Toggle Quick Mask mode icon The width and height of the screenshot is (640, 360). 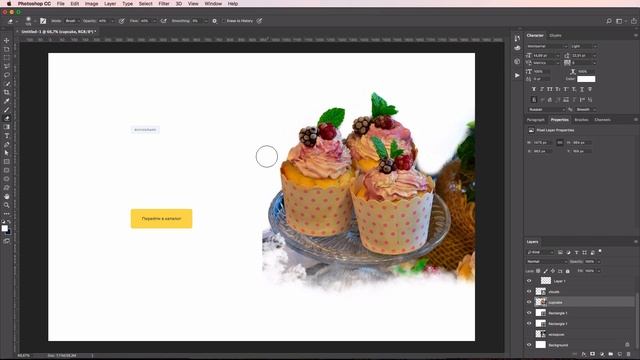click(7, 241)
